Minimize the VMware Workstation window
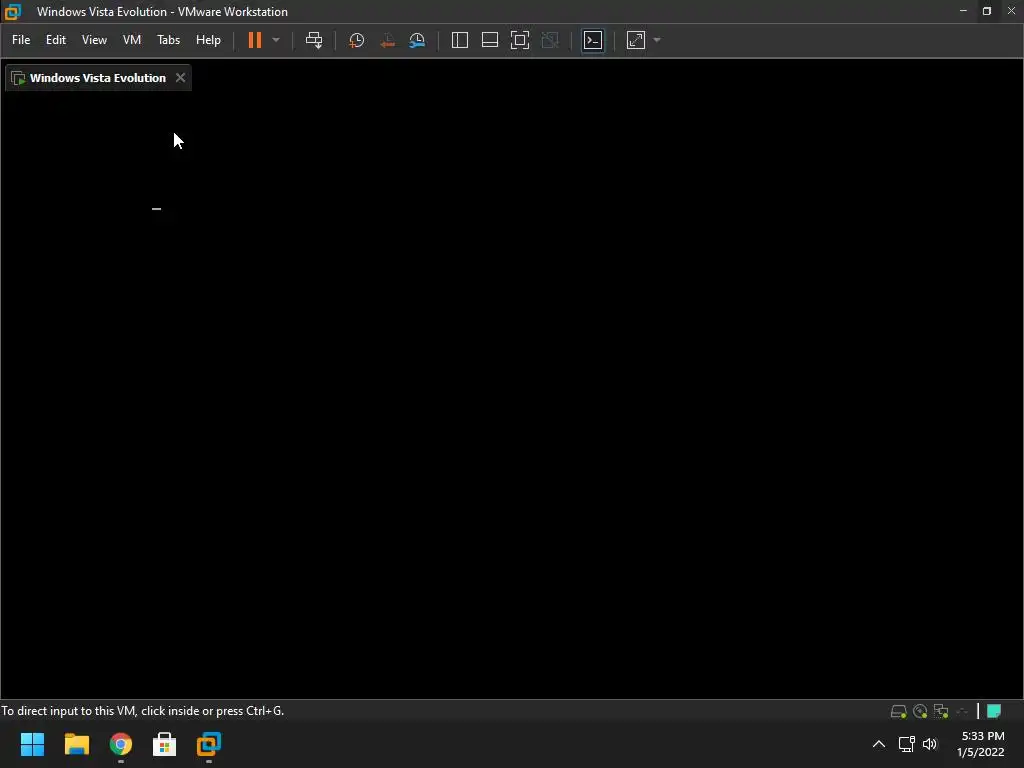 (963, 11)
